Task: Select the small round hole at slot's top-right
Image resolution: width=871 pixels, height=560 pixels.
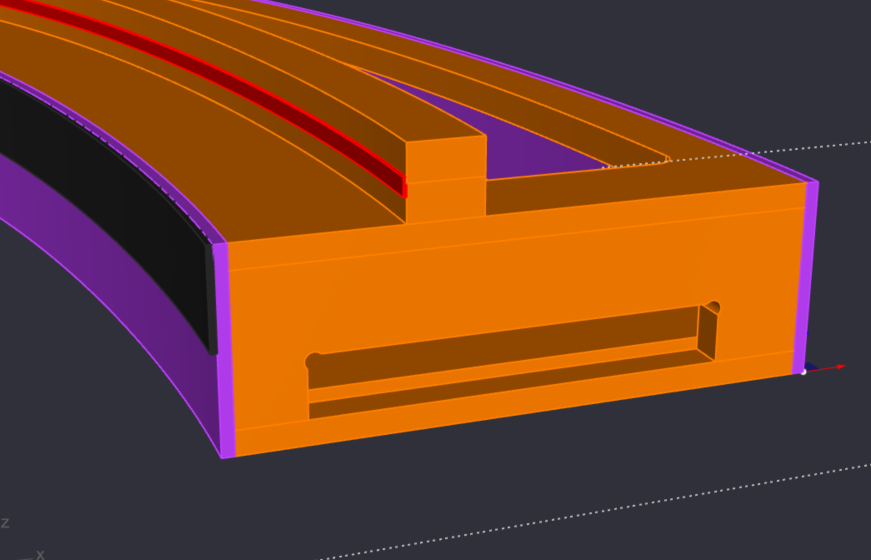Action: 713,307
